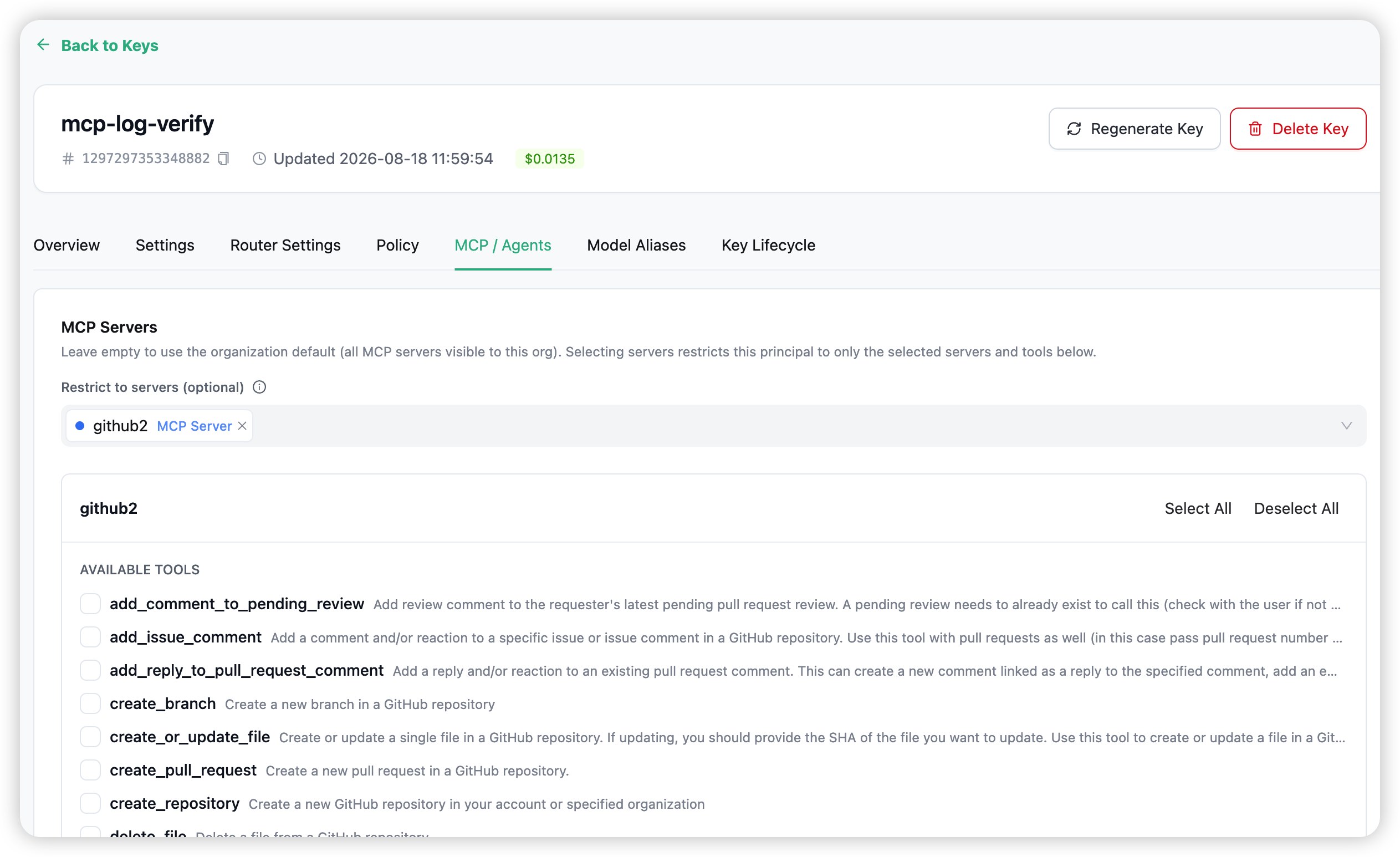The width and height of the screenshot is (1400, 857).
Task: Click Back to Keys link
Action: (x=110, y=45)
